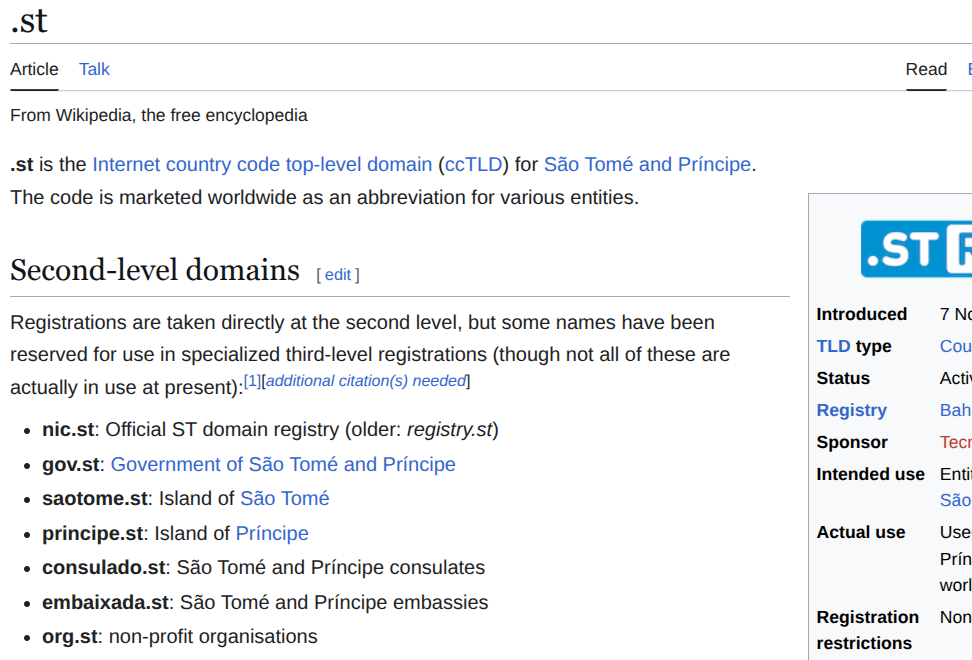The height and width of the screenshot is (660, 972).
Task: Click the TLD link in infobox
Action: 833,346
